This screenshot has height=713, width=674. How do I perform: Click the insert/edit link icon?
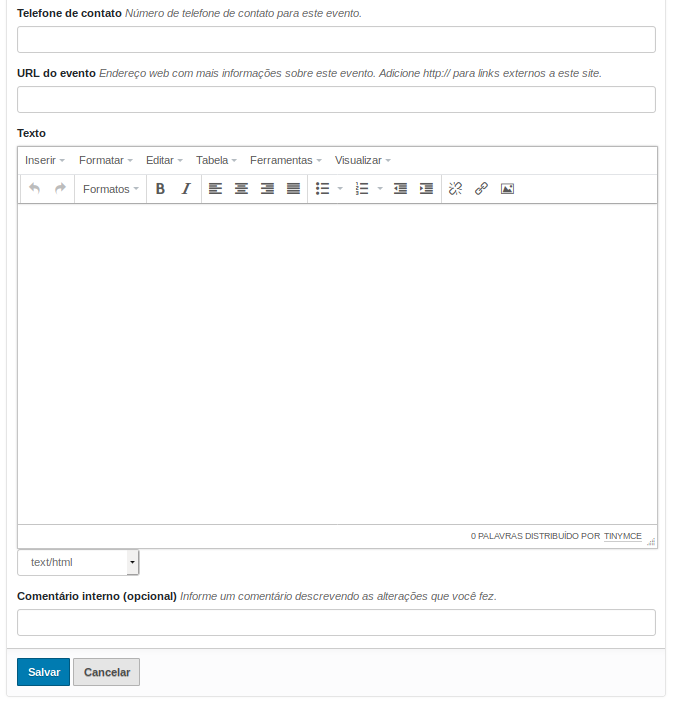pos(481,189)
